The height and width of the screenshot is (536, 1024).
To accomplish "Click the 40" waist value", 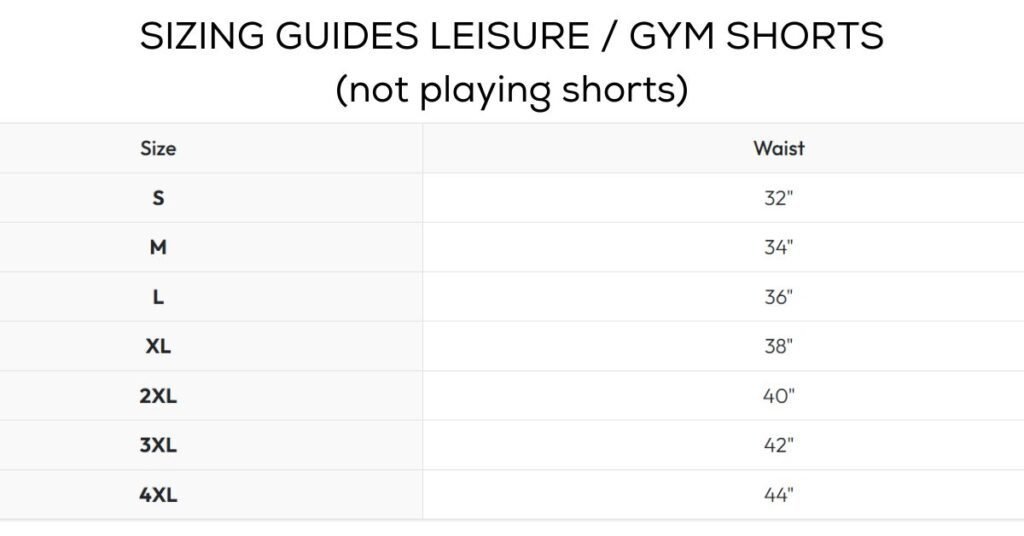I will point(778,396).
